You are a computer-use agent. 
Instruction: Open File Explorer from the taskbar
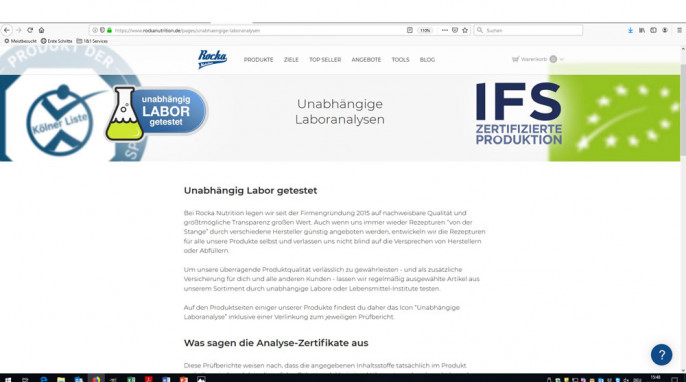[61, 379]
